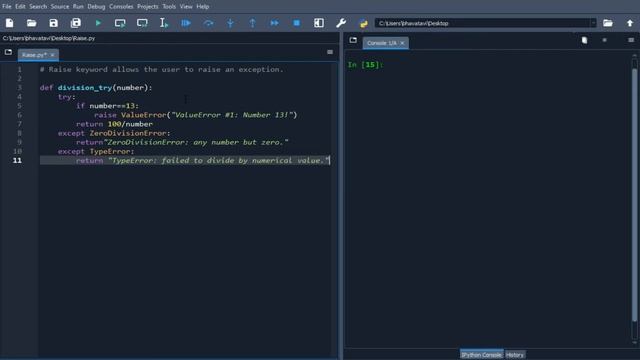
Task: Click line number 11 in gutter
Action: tap(17, 160)
